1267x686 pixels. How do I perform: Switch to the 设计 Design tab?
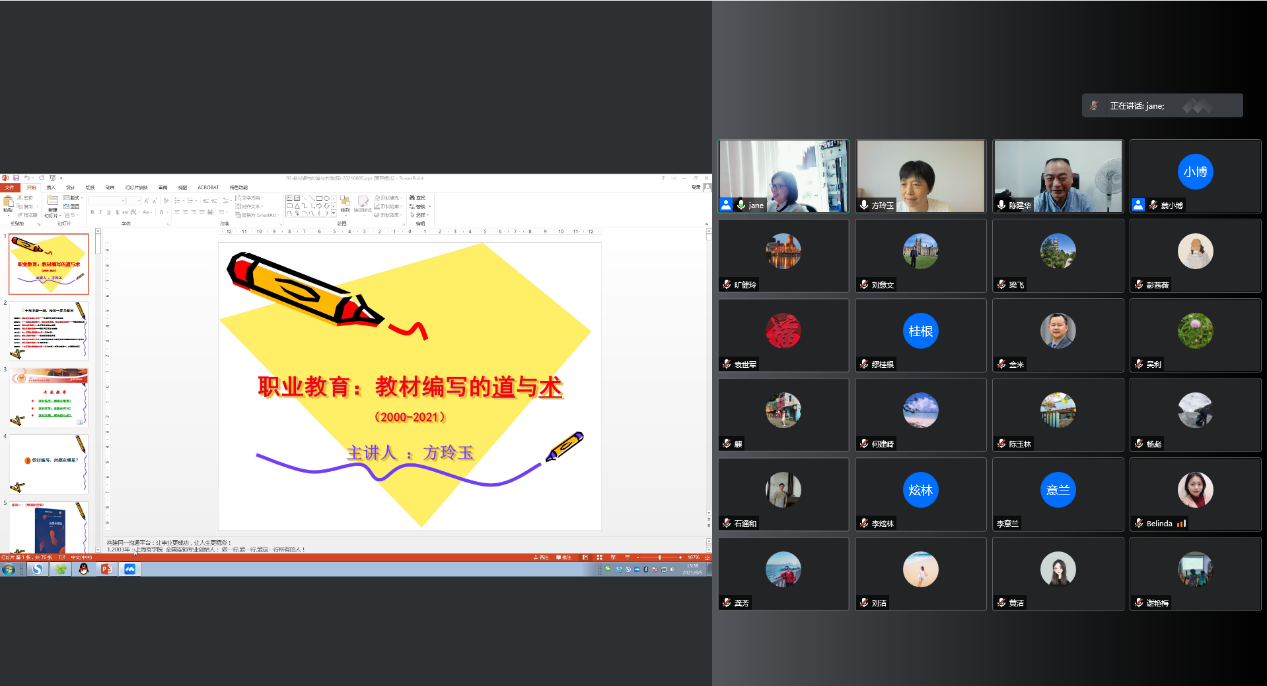click(x=70, y=187)
